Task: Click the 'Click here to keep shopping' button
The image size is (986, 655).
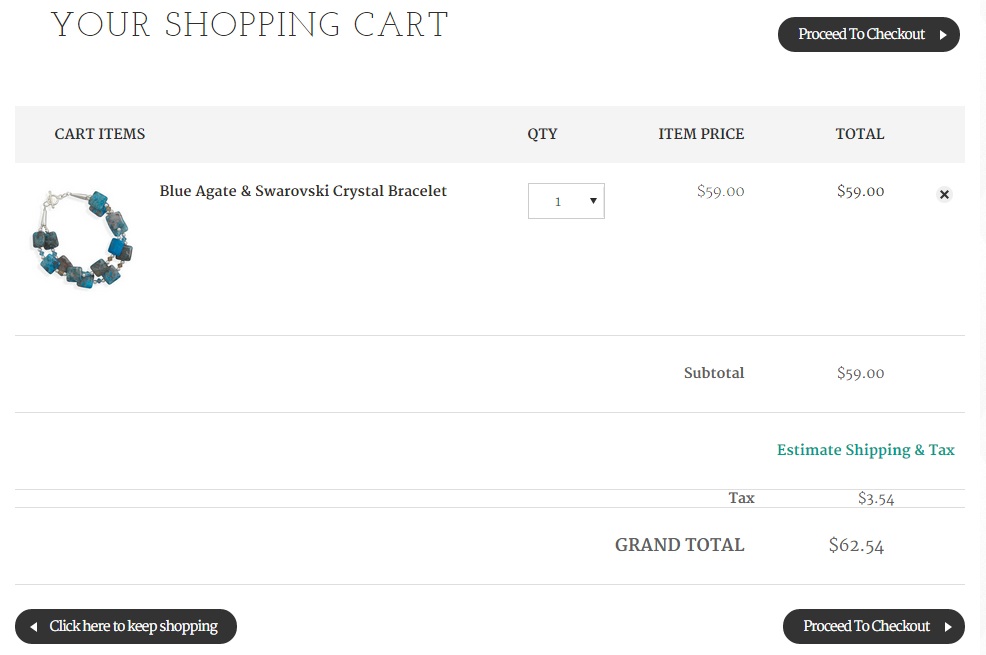Action: (x=126, y=627)
